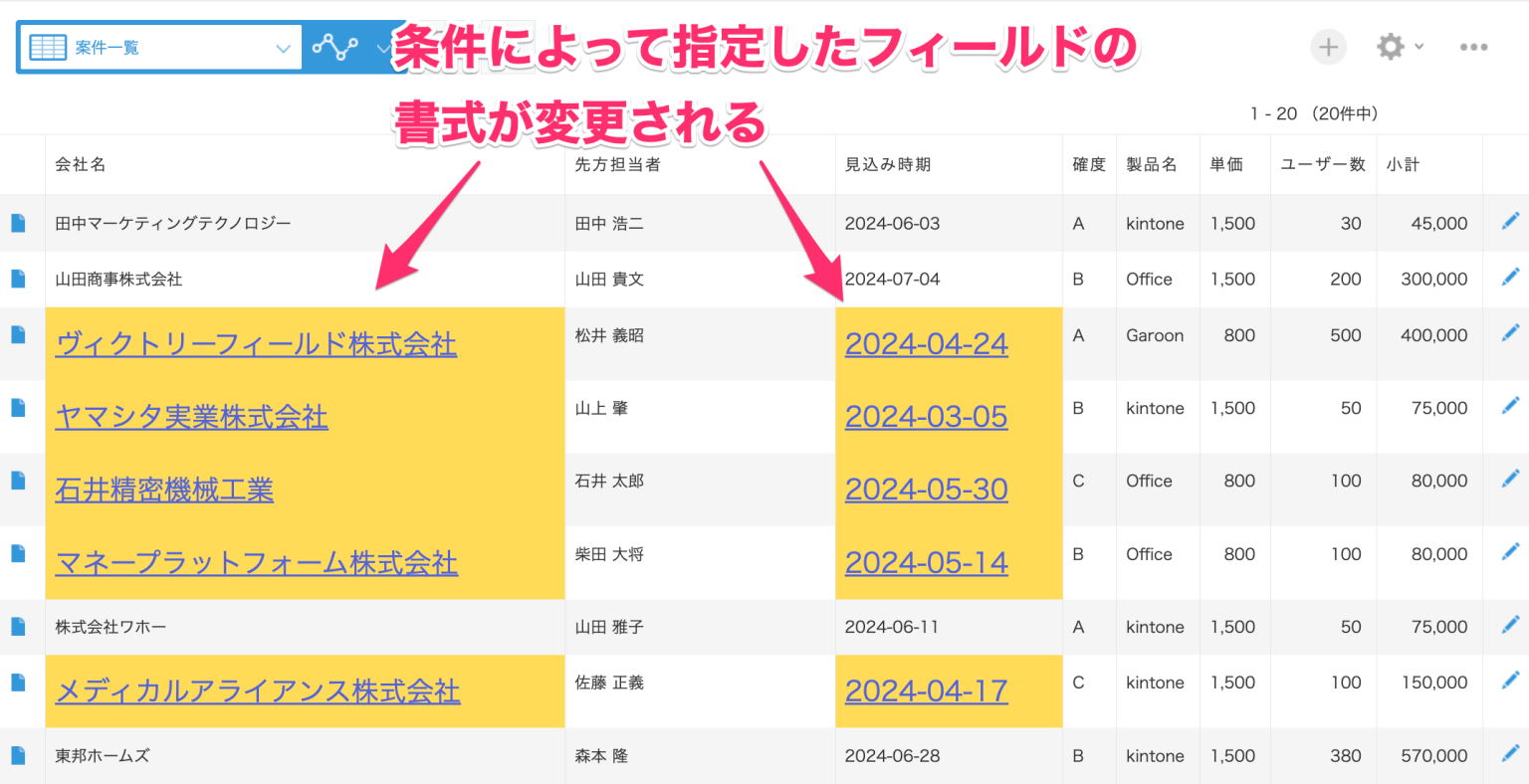Click the edit pencil icon for 東邦ホームズ
The width and height of the screenshot is (1529, 784).
coord(1510,755)
